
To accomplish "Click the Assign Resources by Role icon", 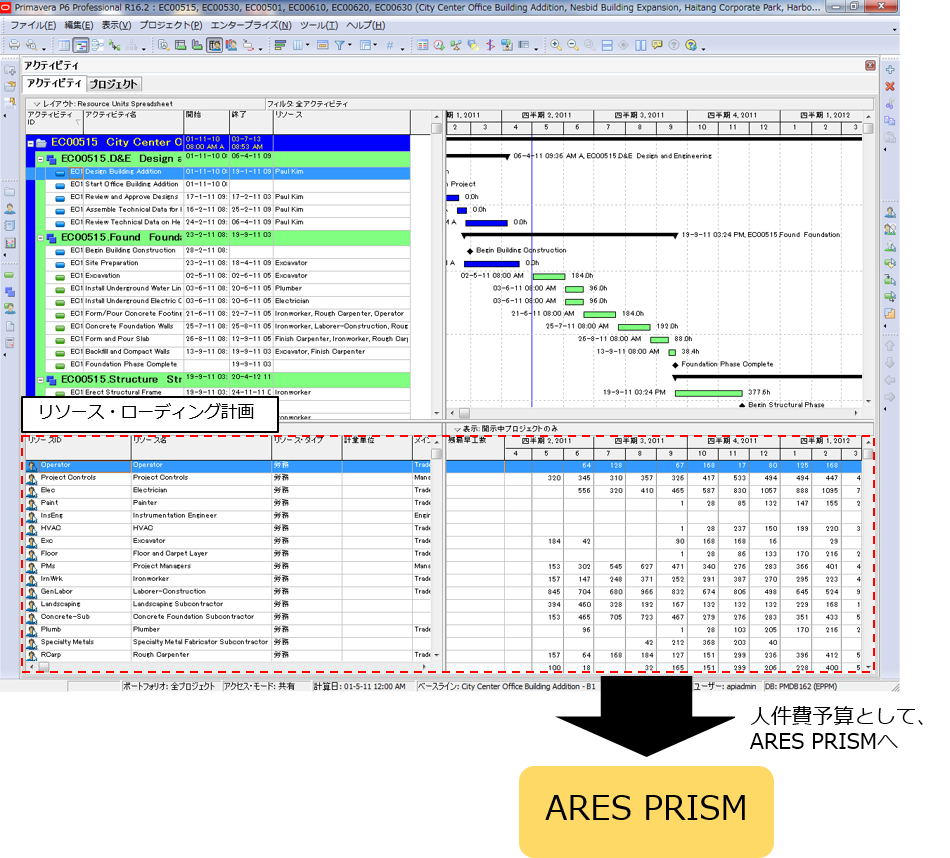I will pos(890,229).
